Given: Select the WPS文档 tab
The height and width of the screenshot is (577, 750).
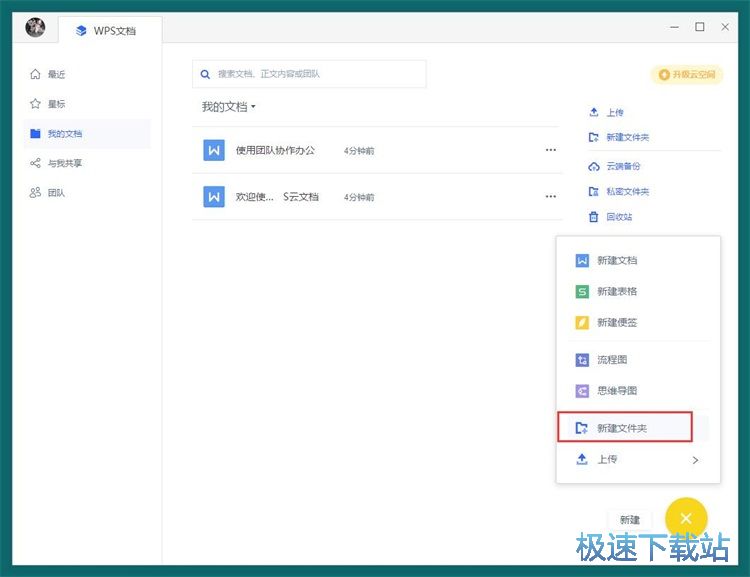Looking at the screenshot, I should pyautogui.click(x=110, y=31).
